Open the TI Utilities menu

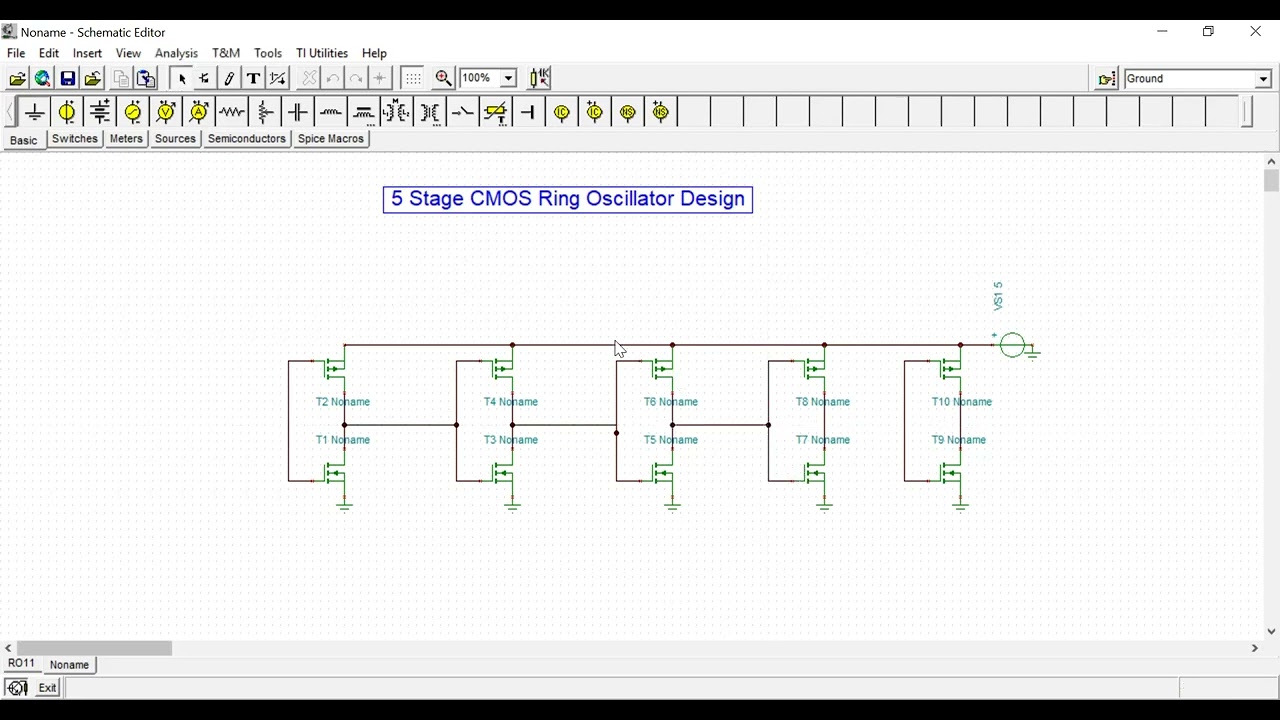[x=322, y=53]
